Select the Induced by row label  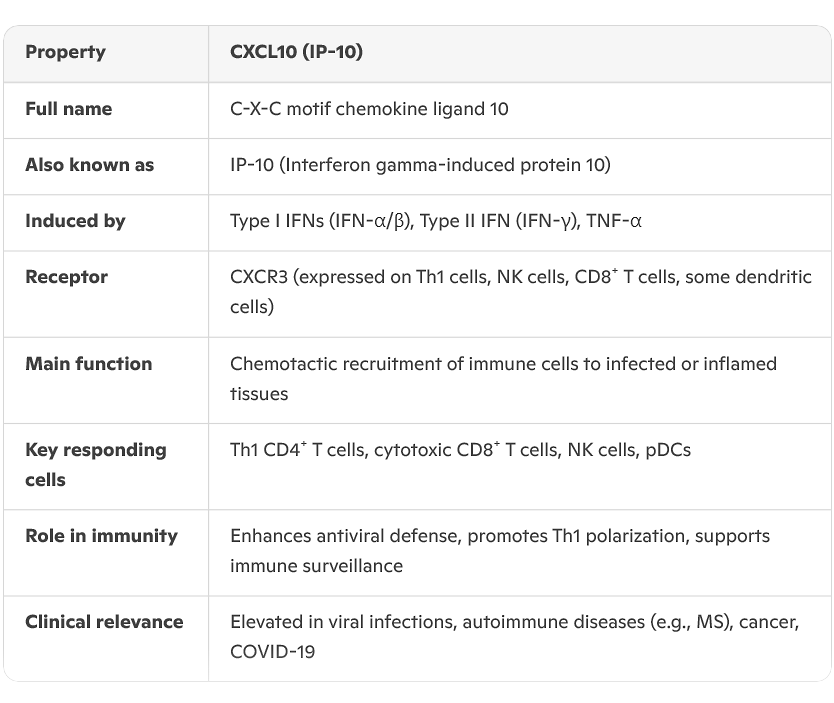coord(75,221)
